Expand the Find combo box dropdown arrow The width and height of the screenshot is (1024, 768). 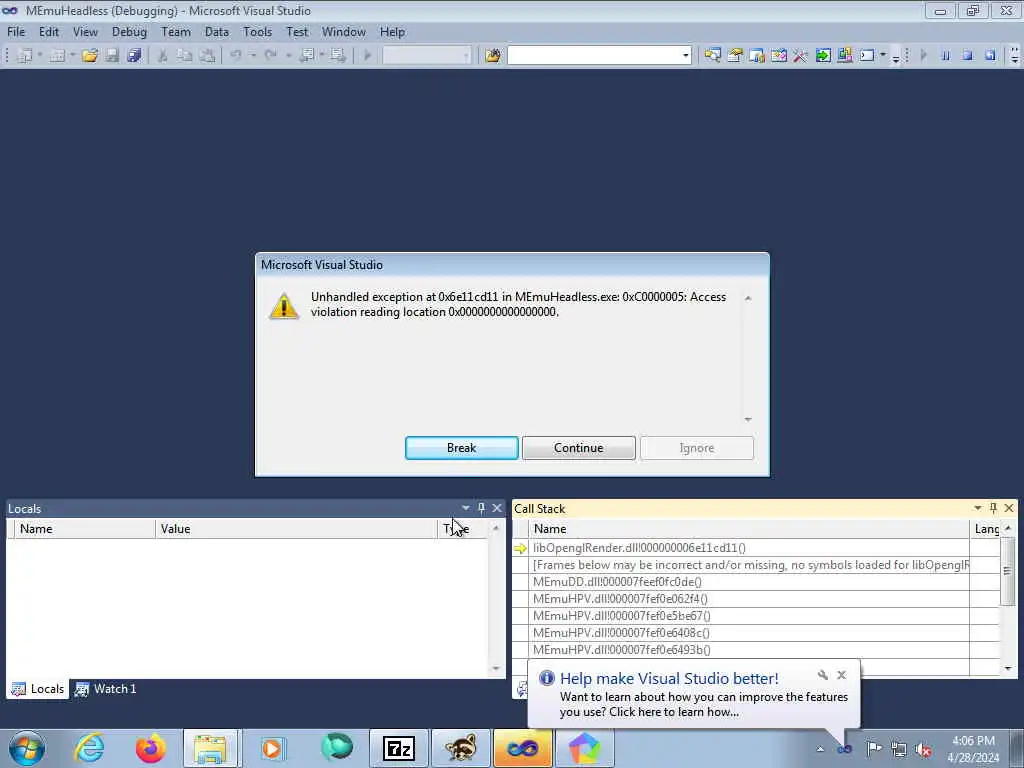[685, 56]
